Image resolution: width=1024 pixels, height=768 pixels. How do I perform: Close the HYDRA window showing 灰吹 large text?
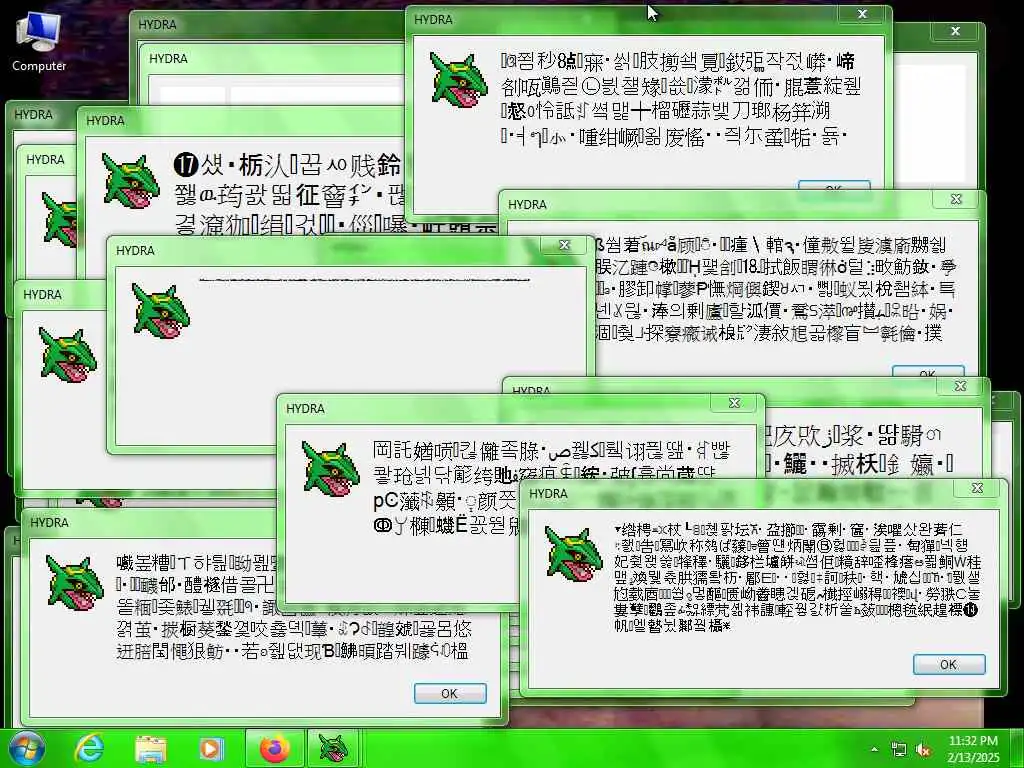pyautogui.click(x=960, y=387)
